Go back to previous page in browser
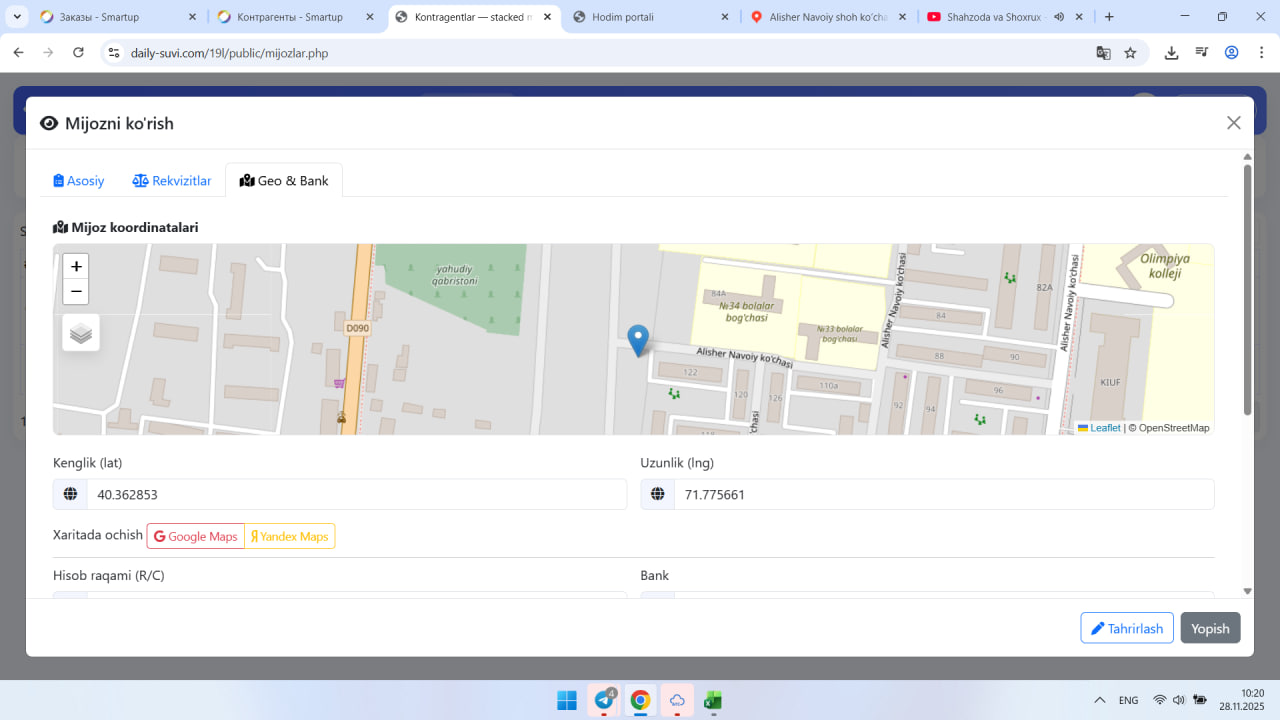 [x=18, y=53]
